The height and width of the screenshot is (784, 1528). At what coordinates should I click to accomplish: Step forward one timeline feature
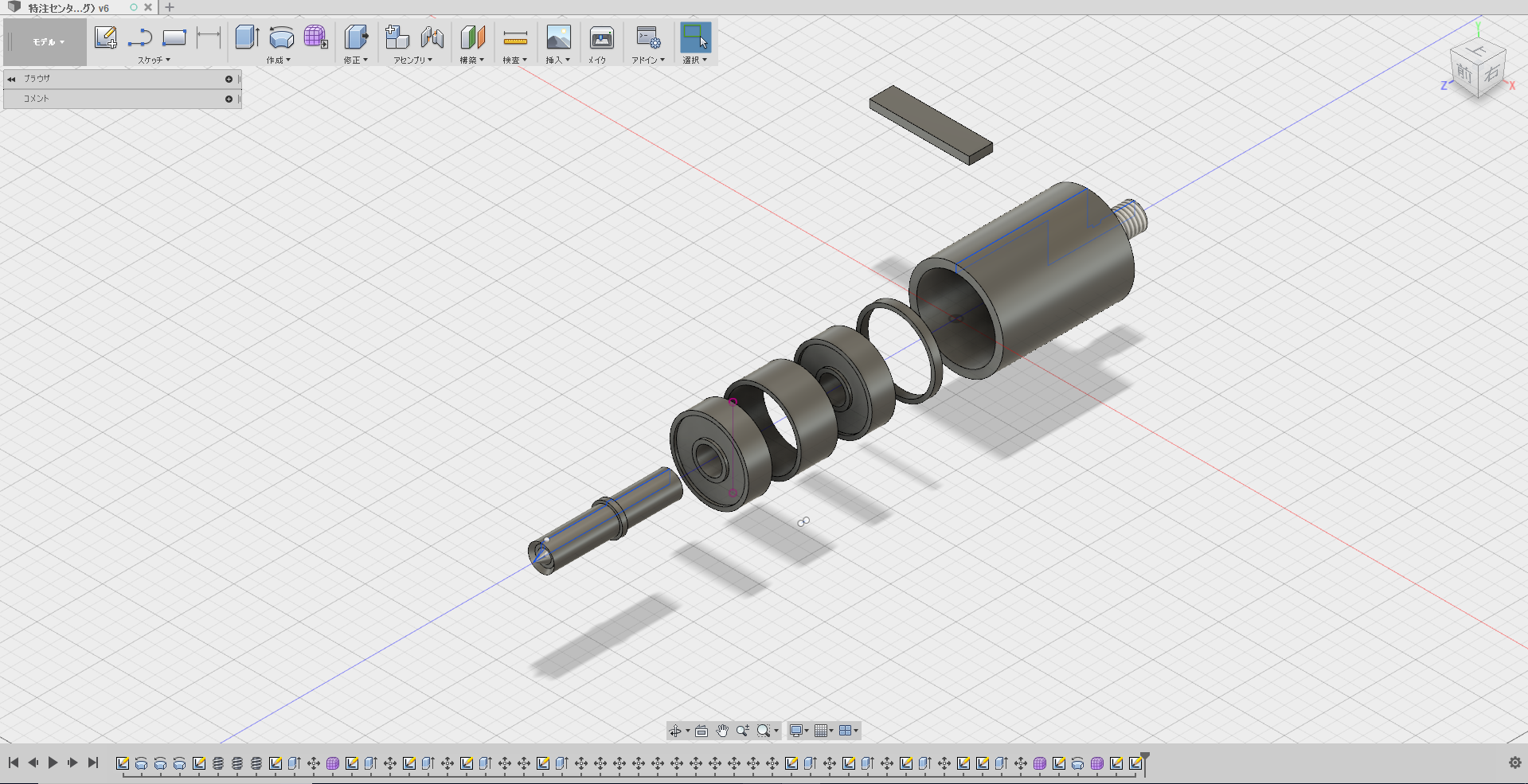(x=72, y=763)
